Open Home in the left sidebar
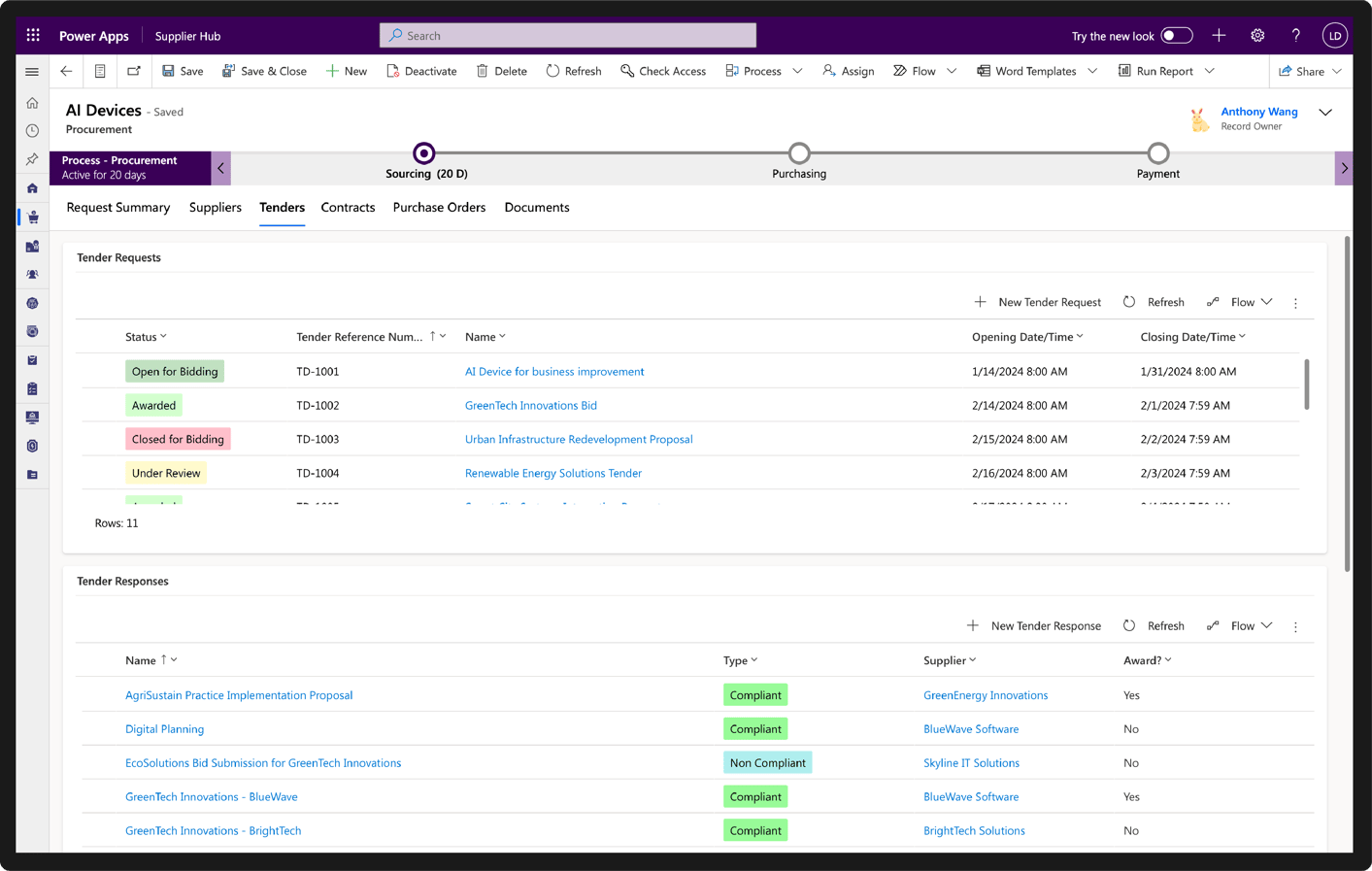1372x871 pixels. 32,103
